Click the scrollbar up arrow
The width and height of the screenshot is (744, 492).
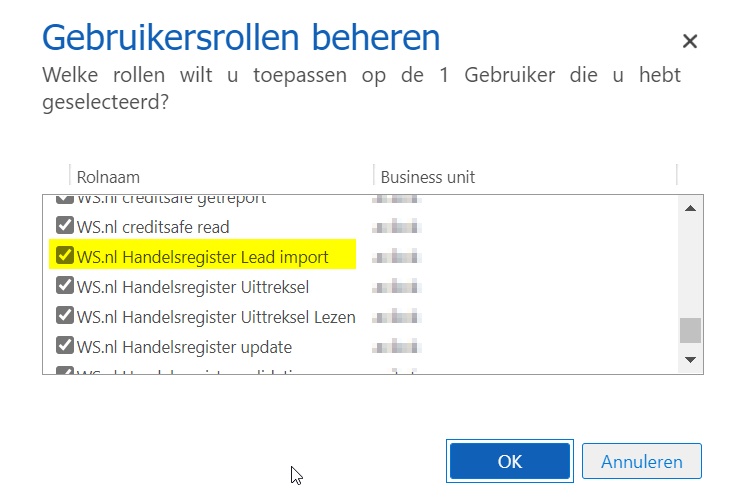tap(689, 208)
